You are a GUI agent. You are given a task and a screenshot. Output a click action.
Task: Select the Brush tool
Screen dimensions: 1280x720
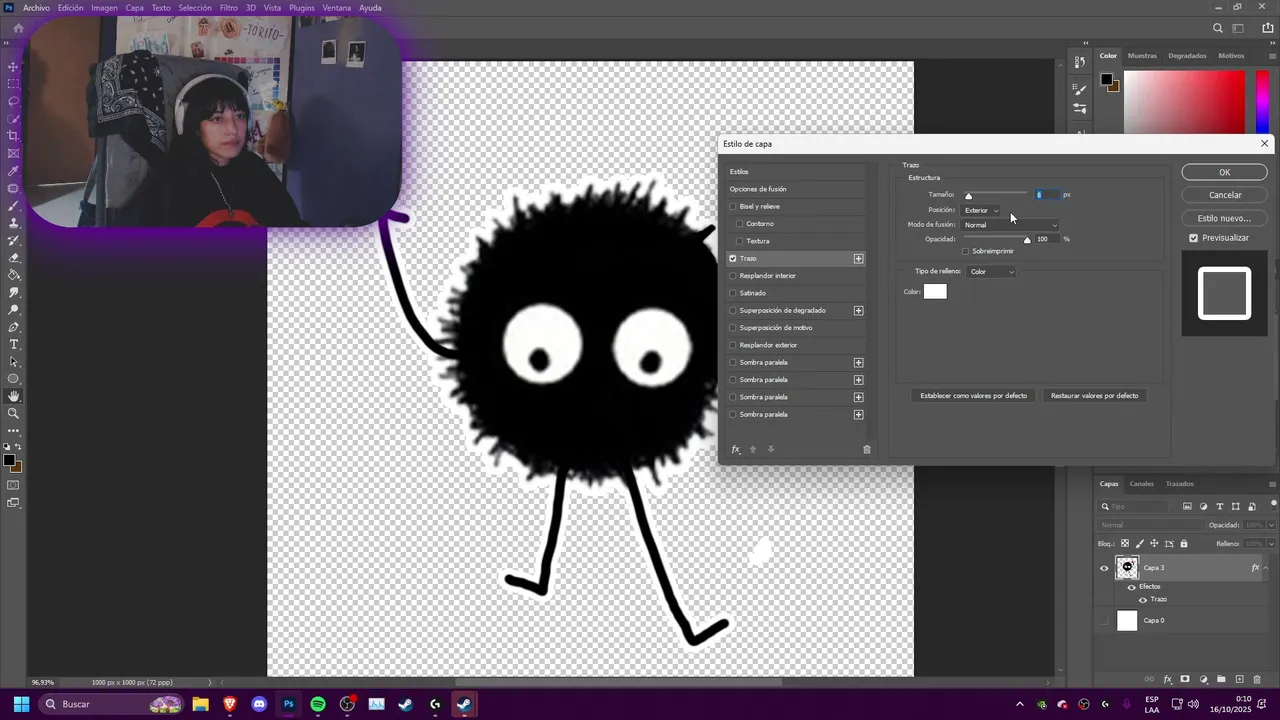(13, 206)
